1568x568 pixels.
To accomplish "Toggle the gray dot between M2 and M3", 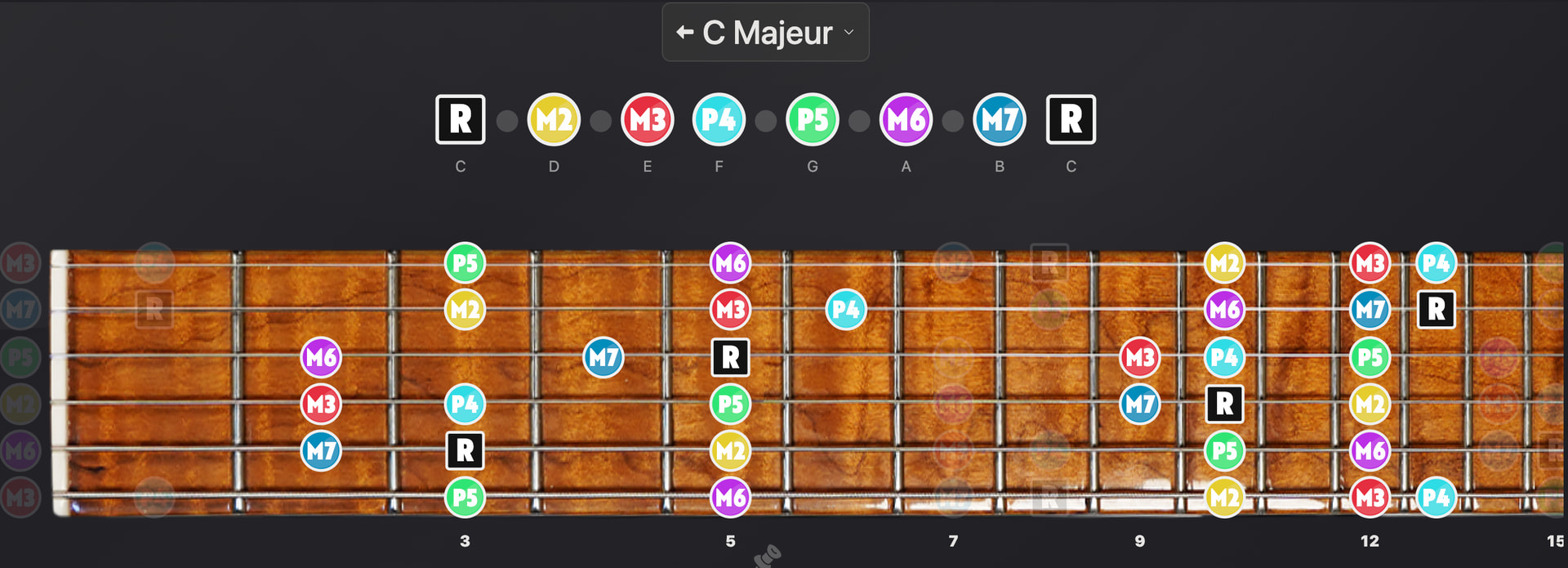I will click(601, 121).
